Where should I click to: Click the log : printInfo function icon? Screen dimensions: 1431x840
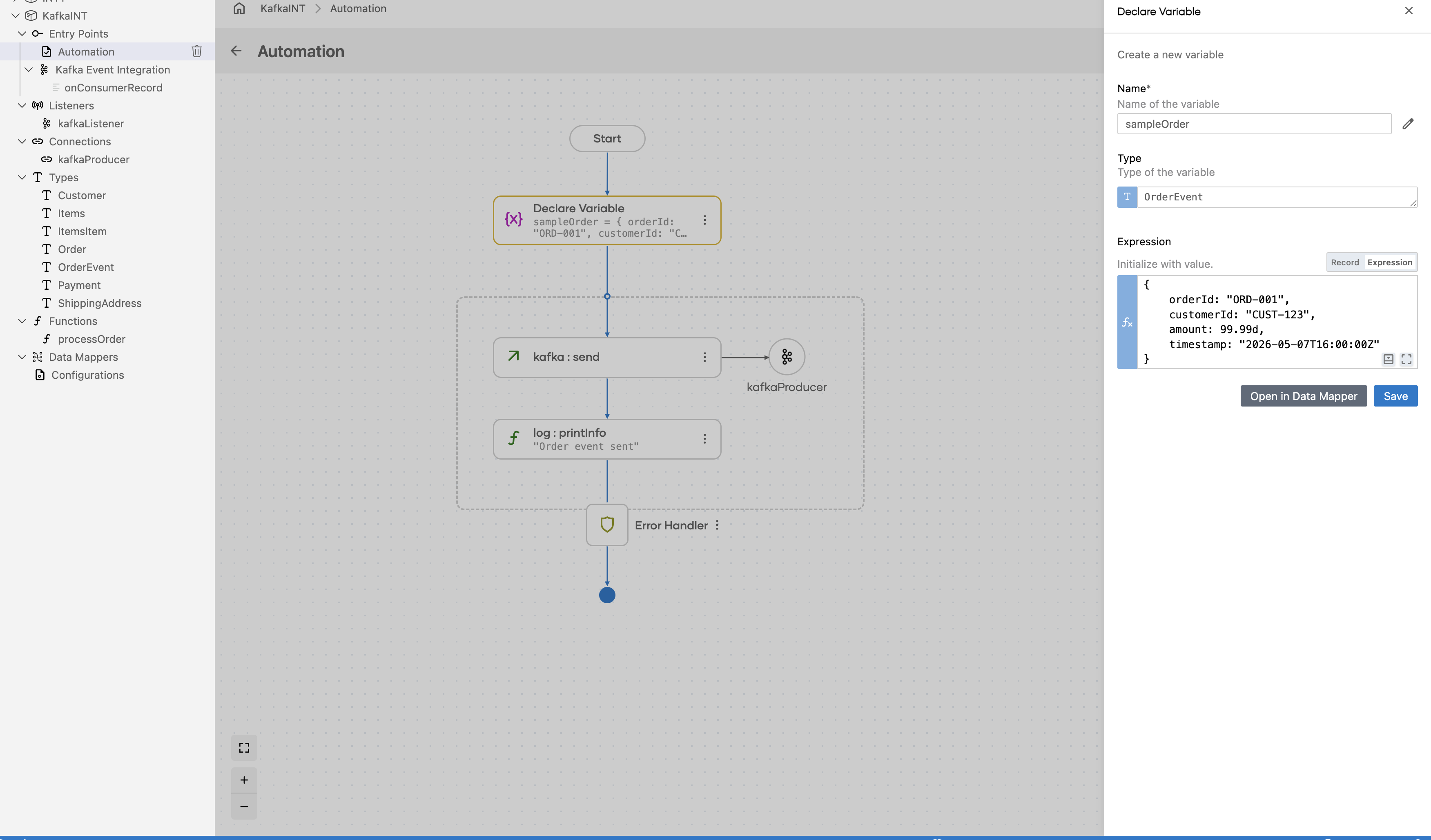coord(513,438)
